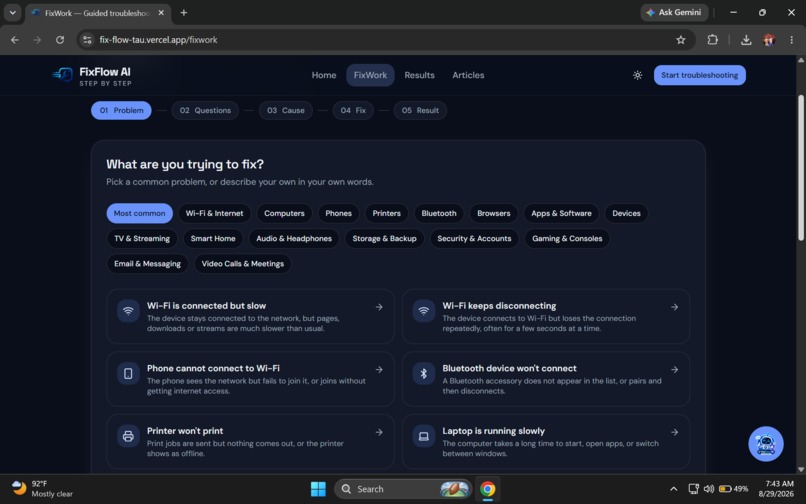Click the browser address bar URL
806x504 pixels.
click(158, 40)
